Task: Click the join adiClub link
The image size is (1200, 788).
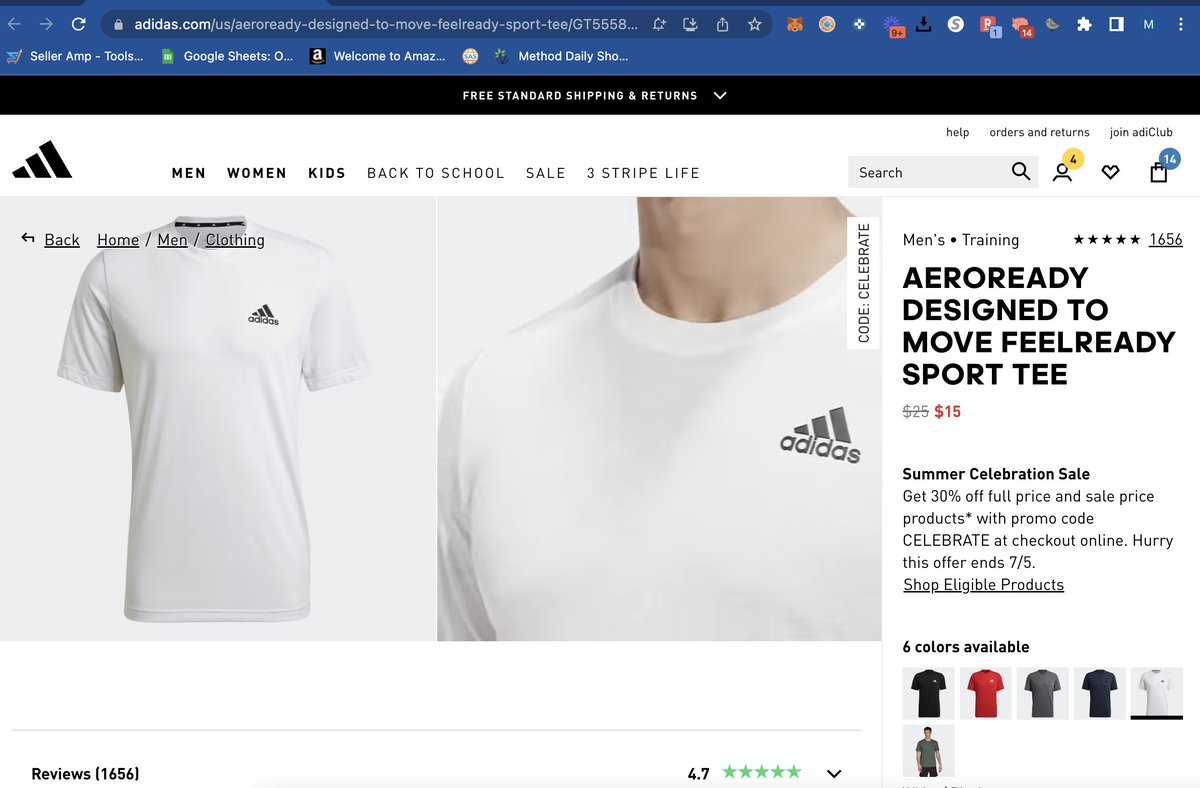Action: tap(1141, 132)
